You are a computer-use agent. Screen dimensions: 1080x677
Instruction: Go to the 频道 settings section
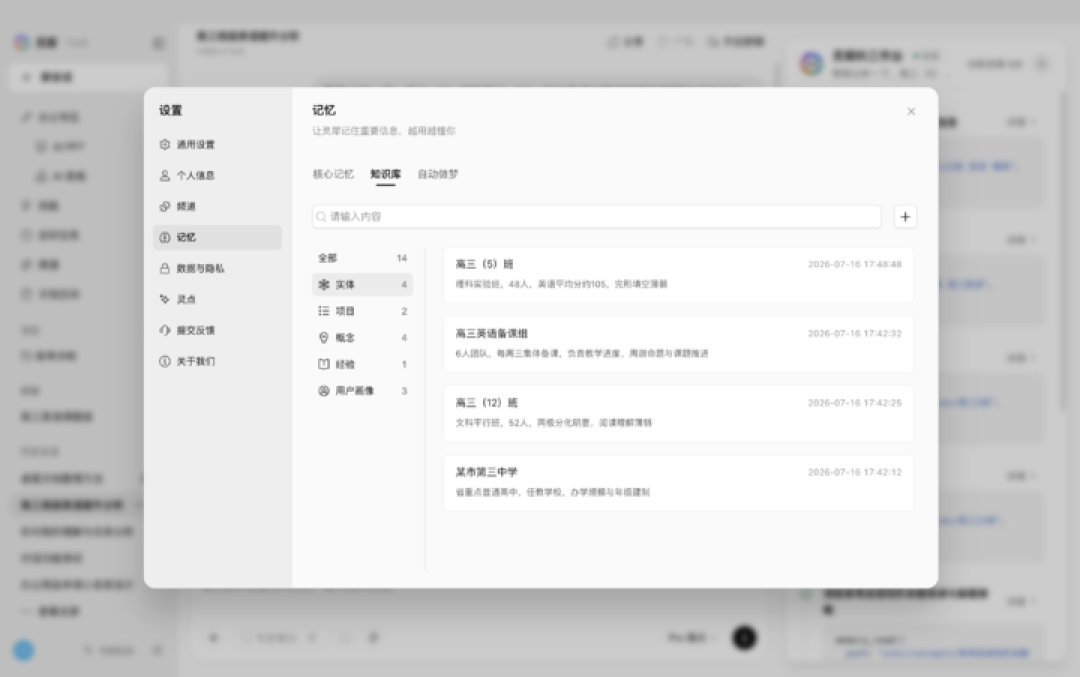(x=217, y=207)
